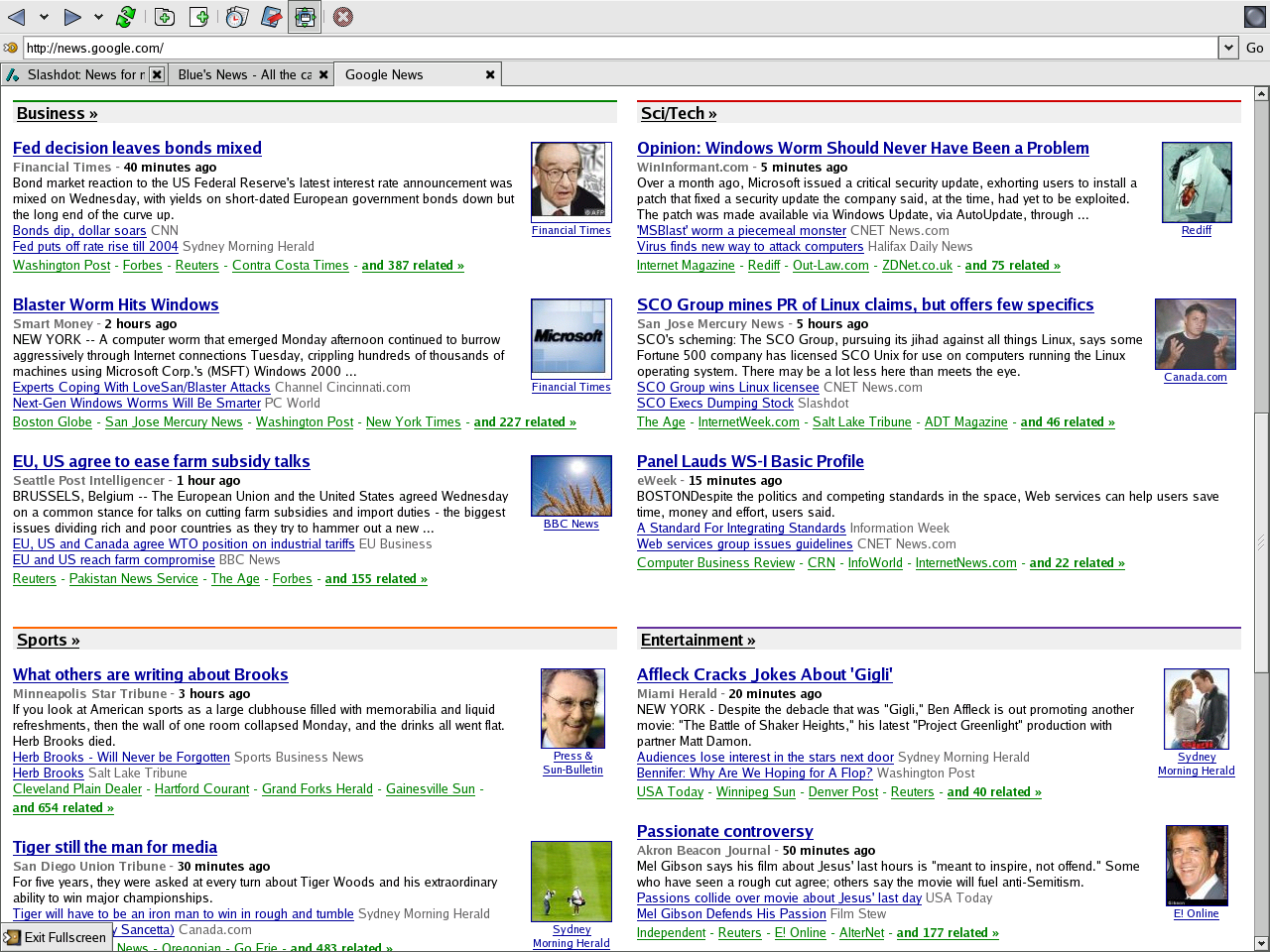Click the Canada.com photo thumbnail

1196,334
